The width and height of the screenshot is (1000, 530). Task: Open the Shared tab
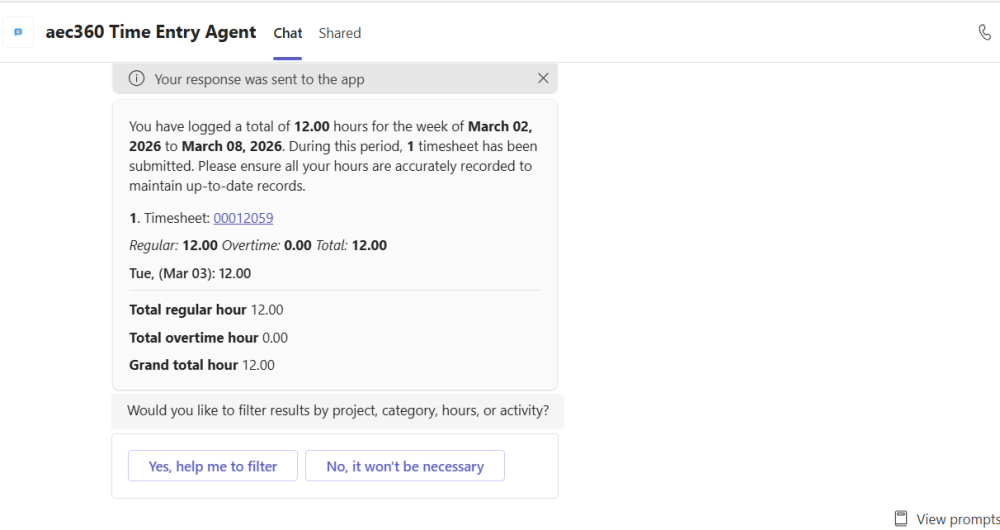click(340, 33)
